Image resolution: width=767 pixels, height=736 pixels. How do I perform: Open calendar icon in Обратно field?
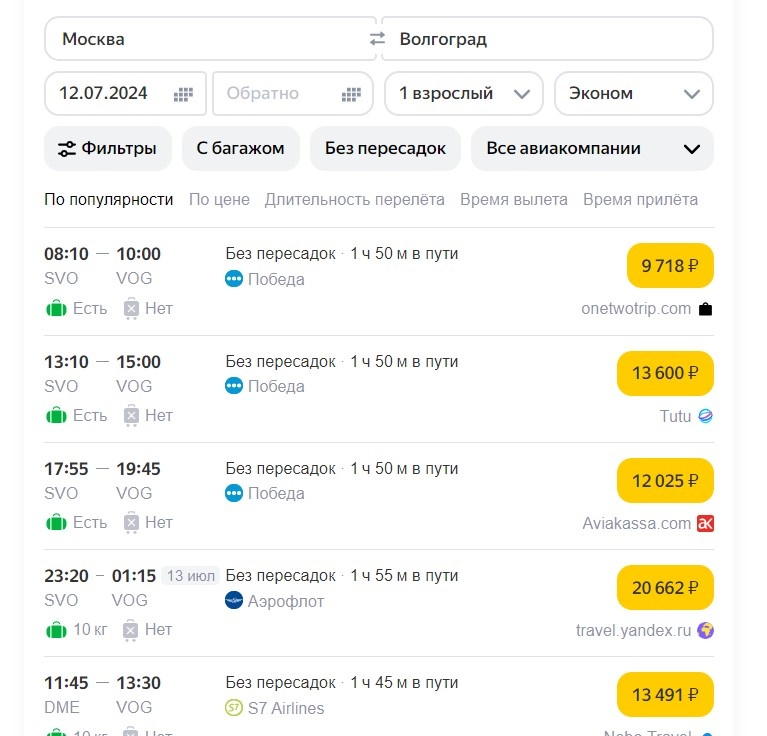(350, 94)
